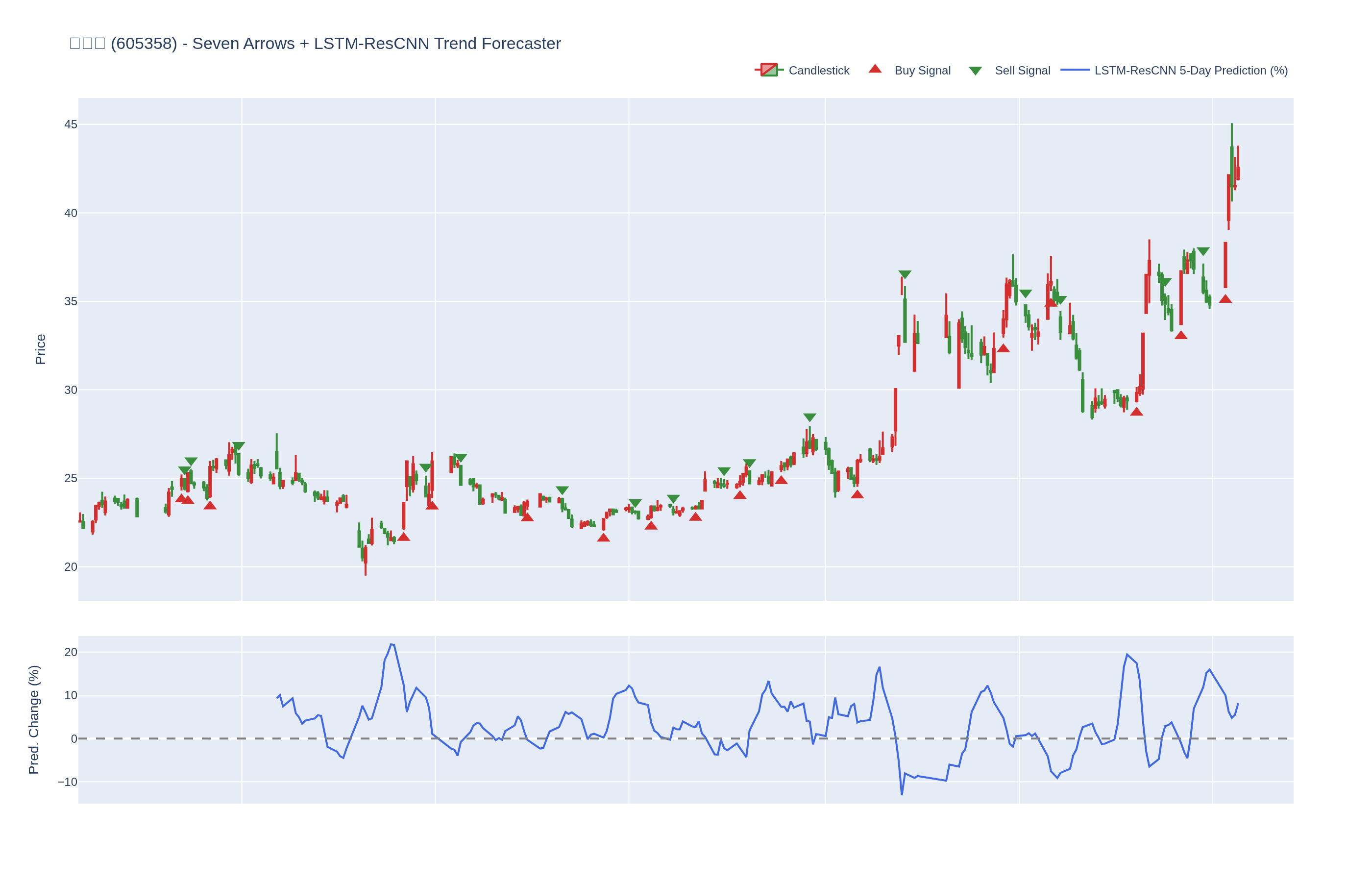Click the Price y-axis title

click(x=40, y=349)
